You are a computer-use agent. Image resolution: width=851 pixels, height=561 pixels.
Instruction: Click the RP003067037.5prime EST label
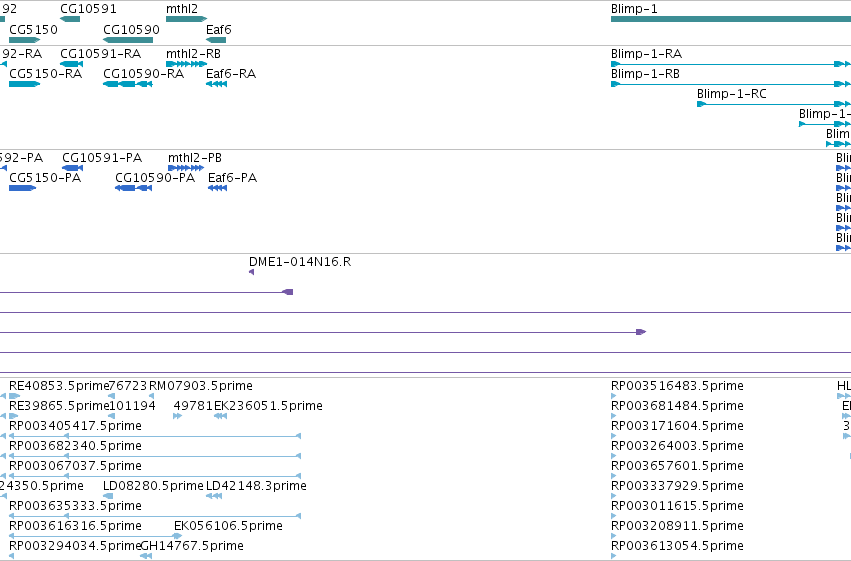75,466
